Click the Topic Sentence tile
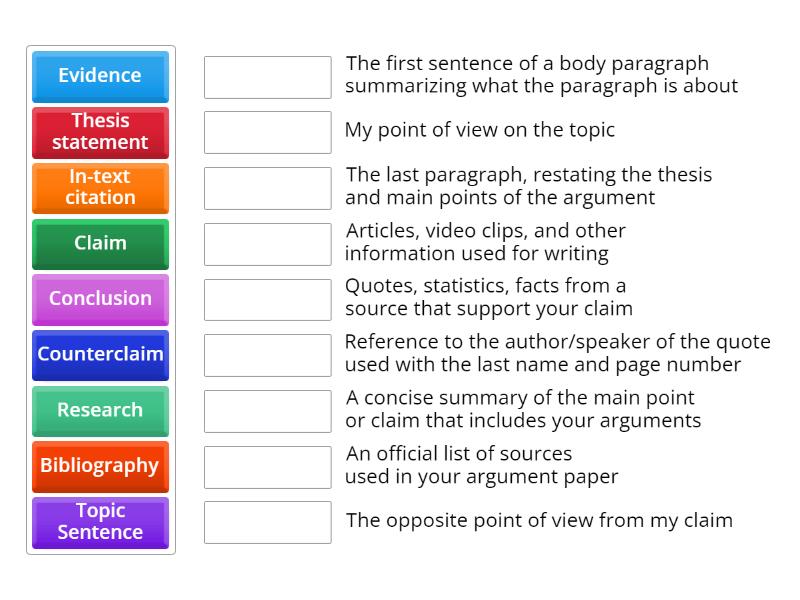800x600 pixels. tap(99, 522)
